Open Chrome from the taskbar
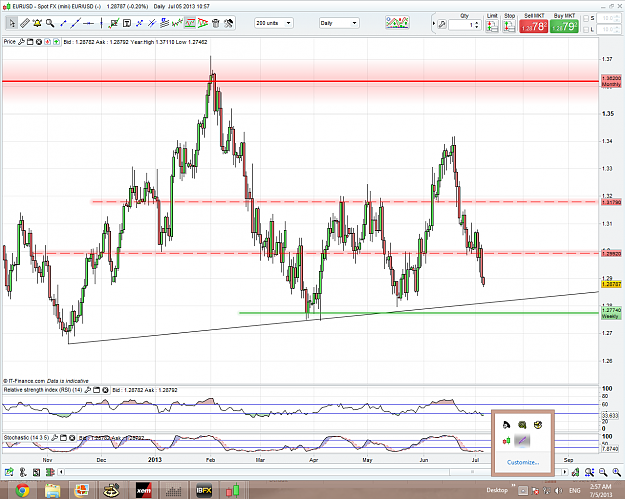Image resolution: width=625 pixels, height=499 pixels. point(22,490)
